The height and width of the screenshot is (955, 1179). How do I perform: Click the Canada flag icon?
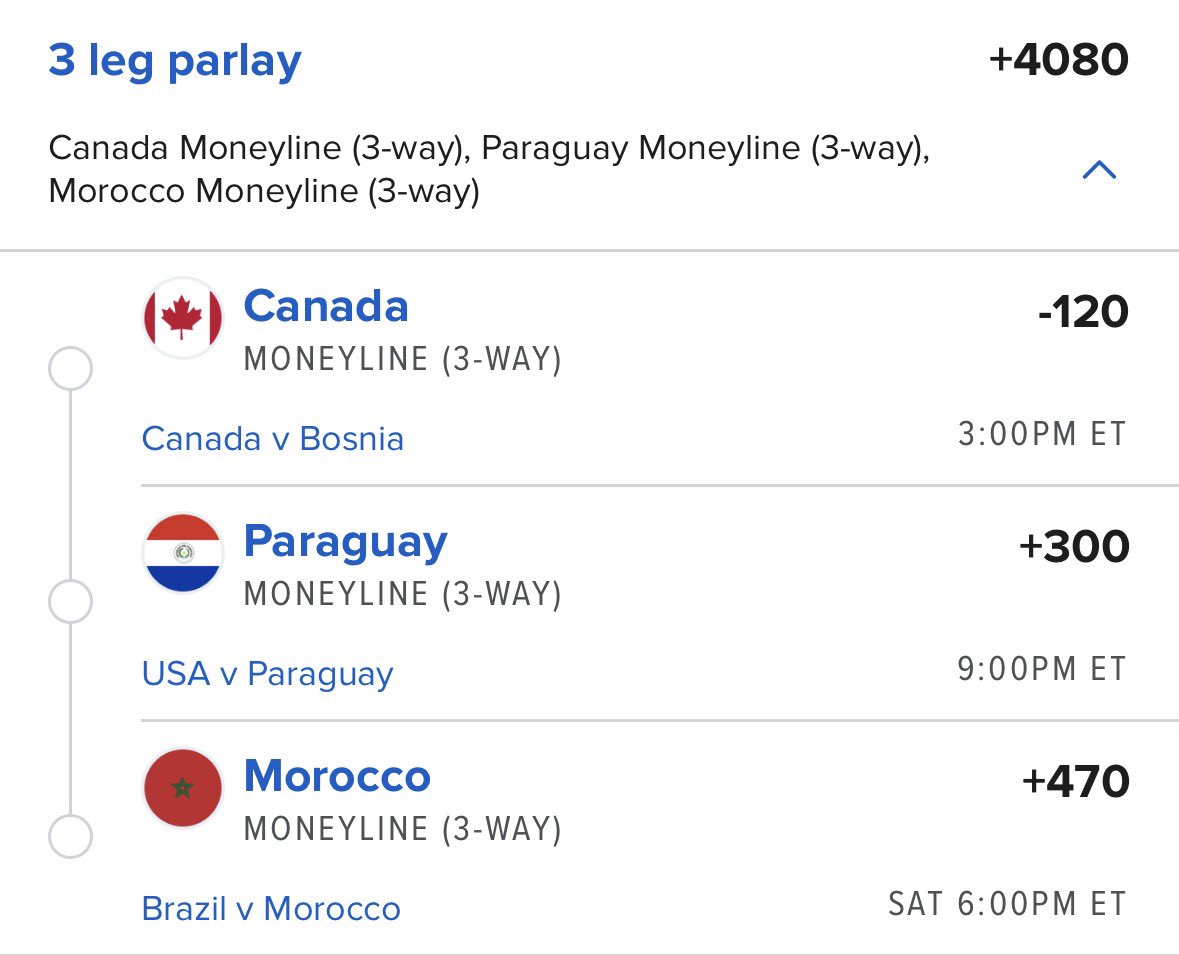183,317
